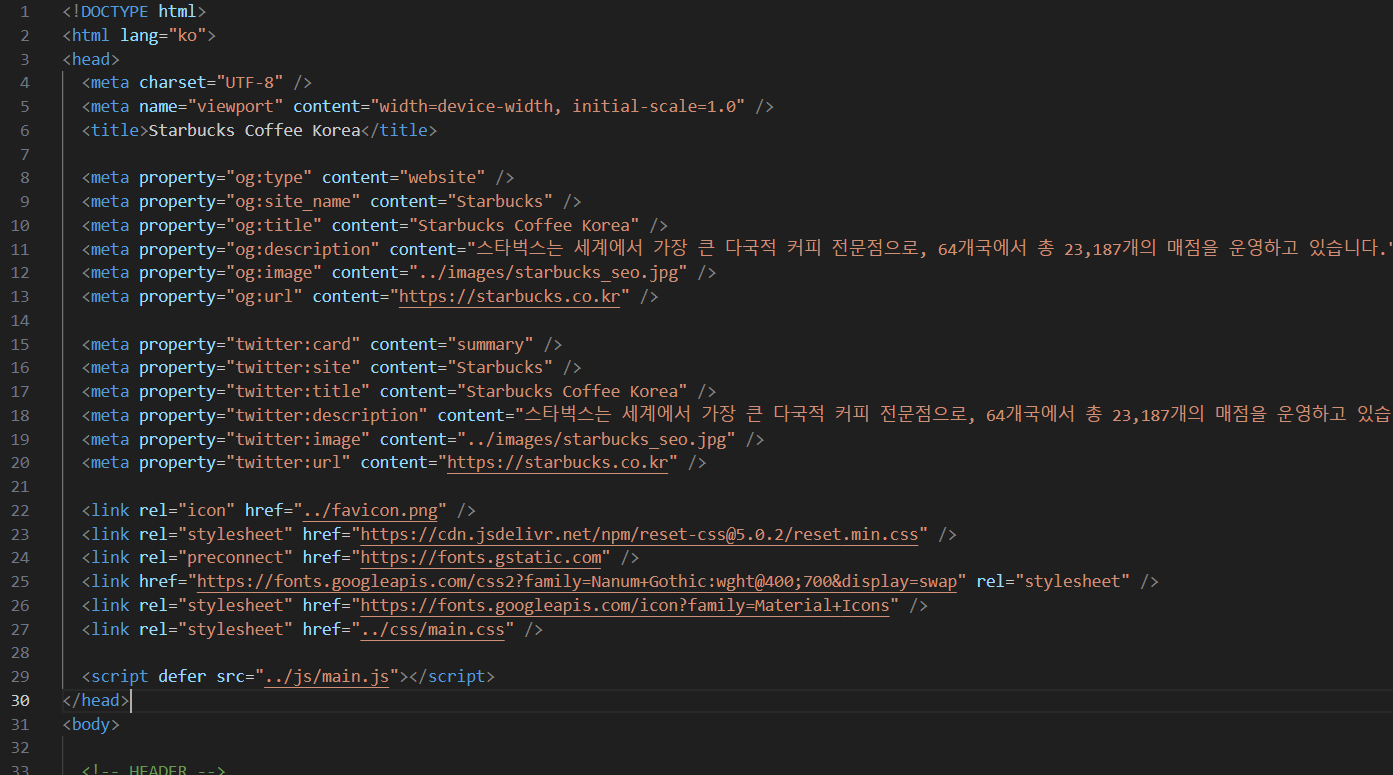
Task: Click the "website" content value
Action: [x=443, y=178]
